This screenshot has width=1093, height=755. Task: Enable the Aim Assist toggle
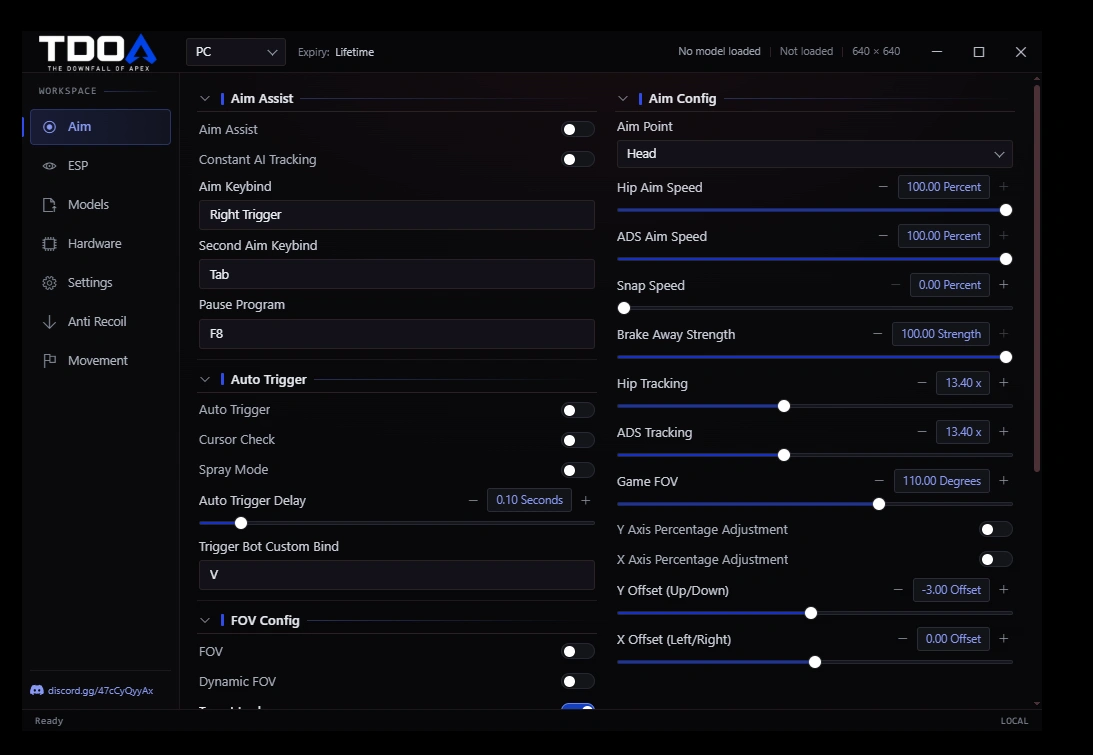click(x=578, y=129)
